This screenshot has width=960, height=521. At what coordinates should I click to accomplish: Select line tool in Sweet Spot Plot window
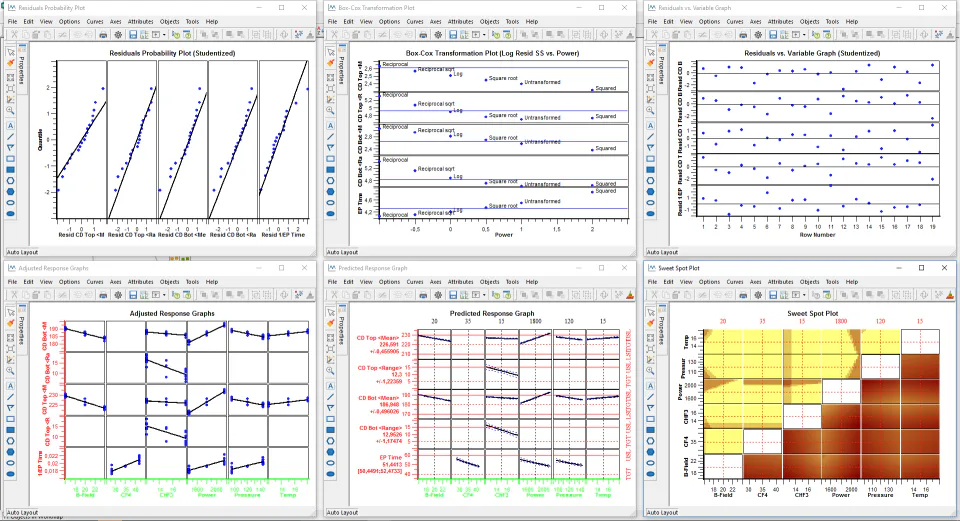click(x=651, y=397)
